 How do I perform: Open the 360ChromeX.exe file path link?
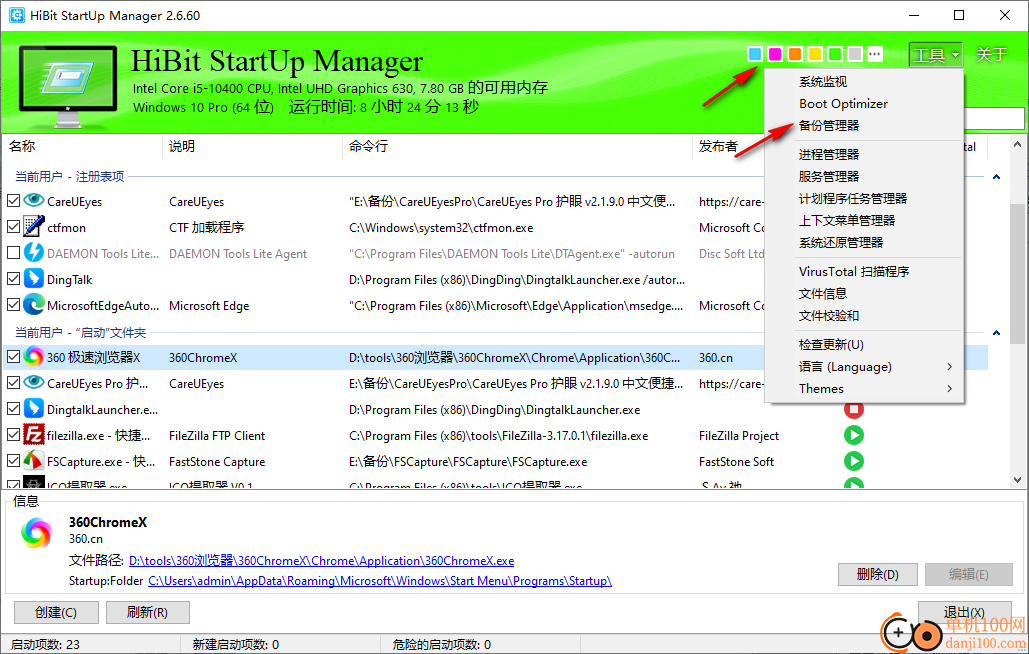(322, 561)
